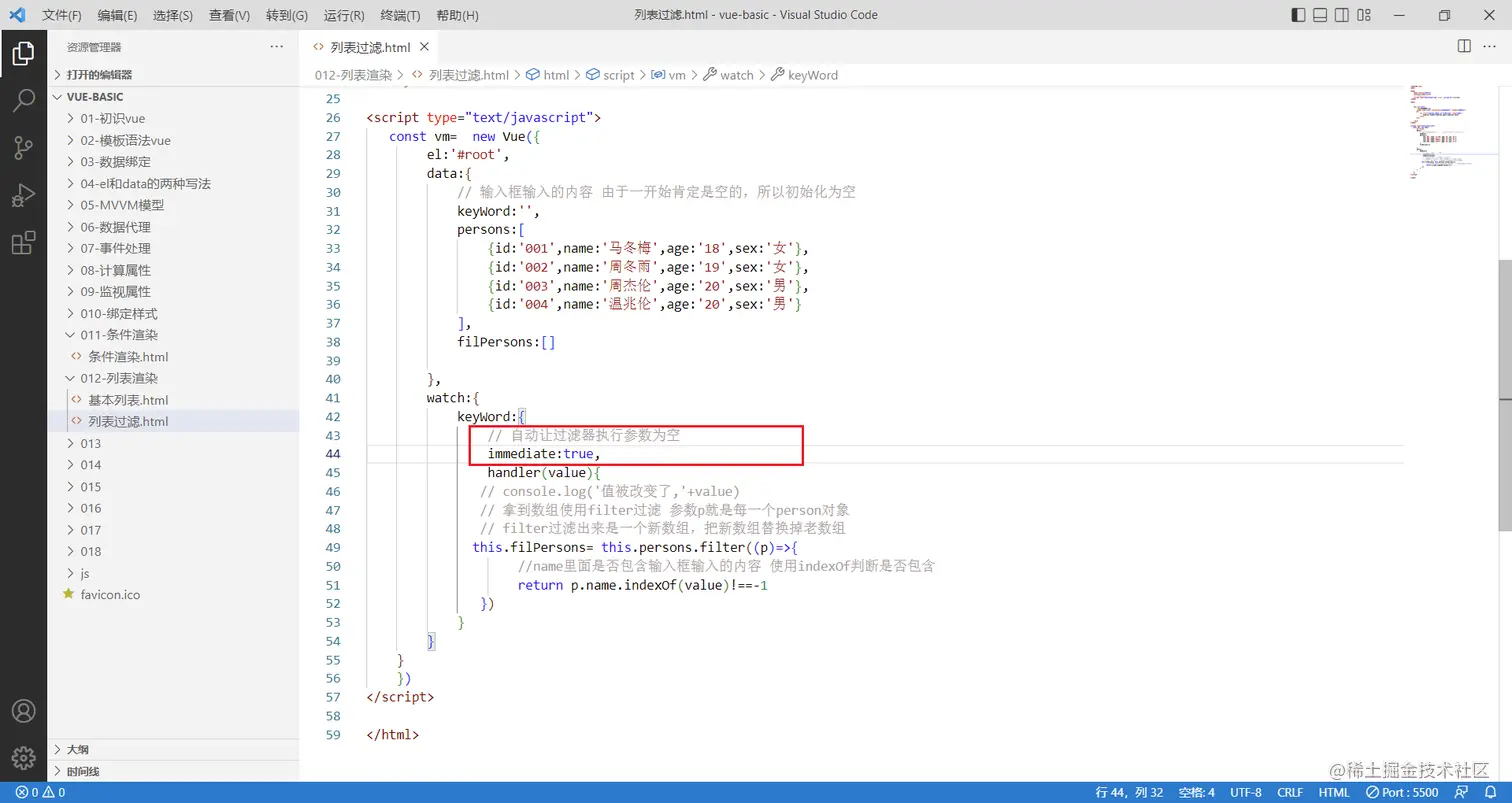Open customize layout icon in title bar
Viewport: 1512px width, 803px height.
(x=1364, y=15)
